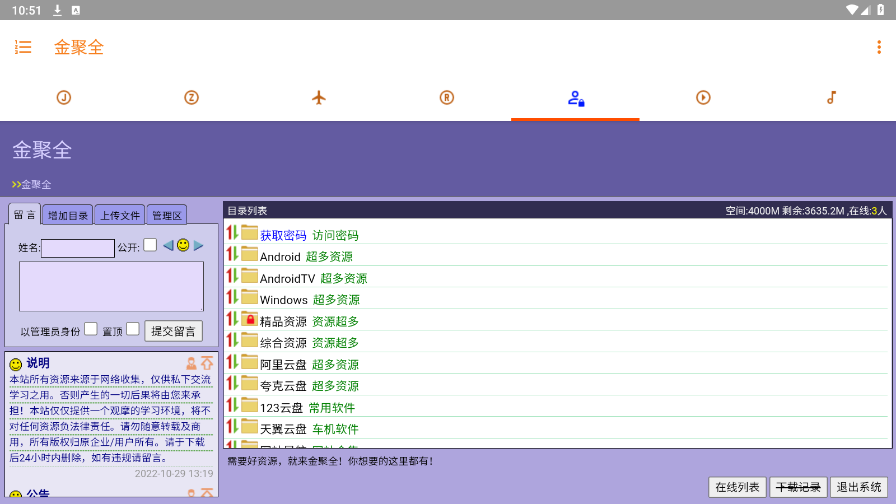Select the circled R tab icon
This screenshot has height=504, width=896.
(x=447, y=97)
